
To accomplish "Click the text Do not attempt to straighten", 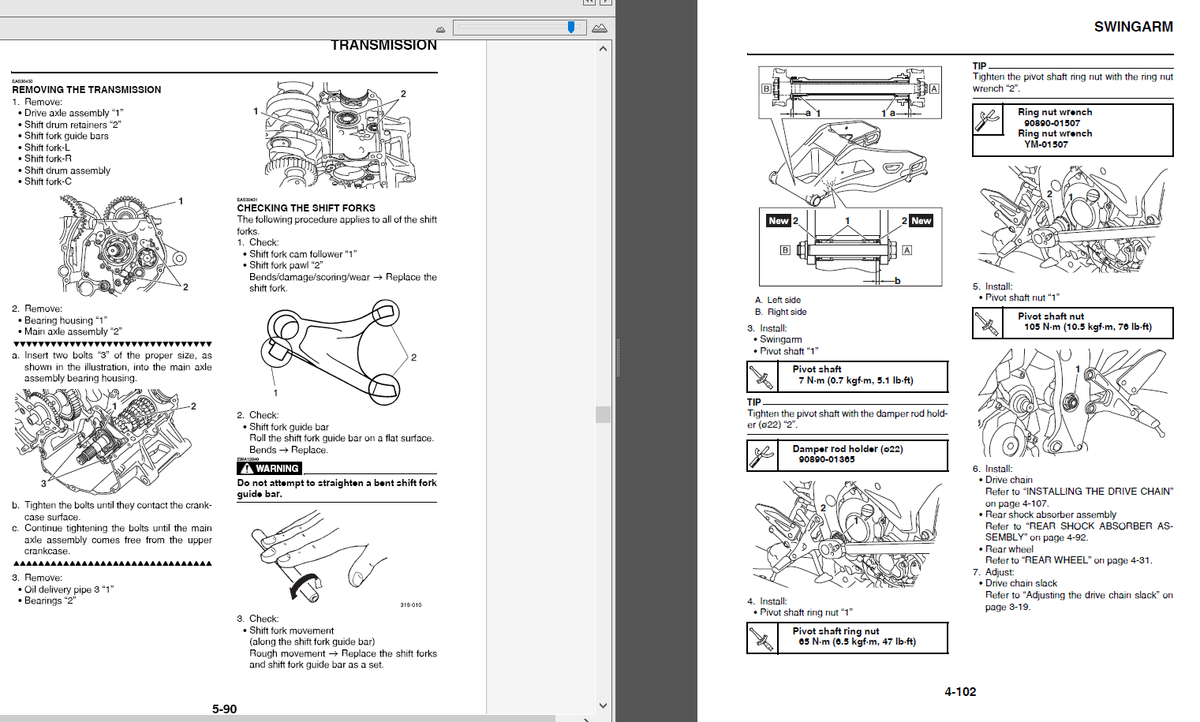I will (300, 483).
